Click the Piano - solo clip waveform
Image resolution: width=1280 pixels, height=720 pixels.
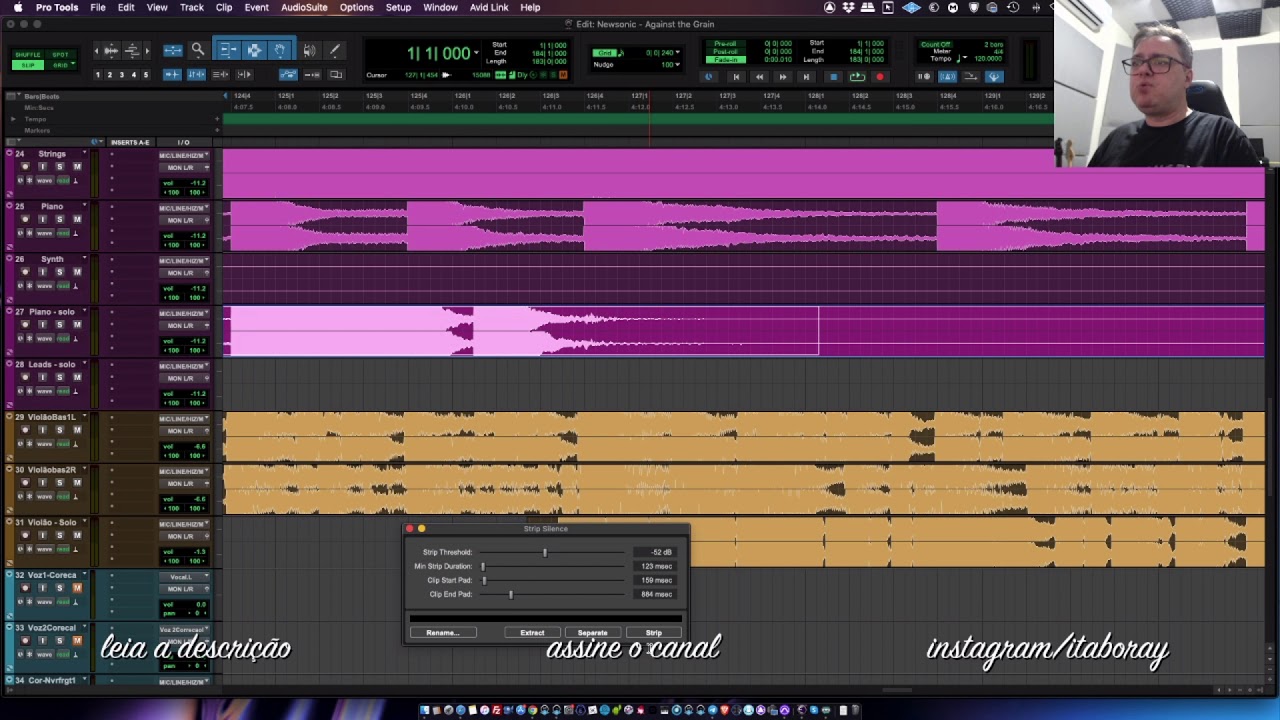coord(520,331)
